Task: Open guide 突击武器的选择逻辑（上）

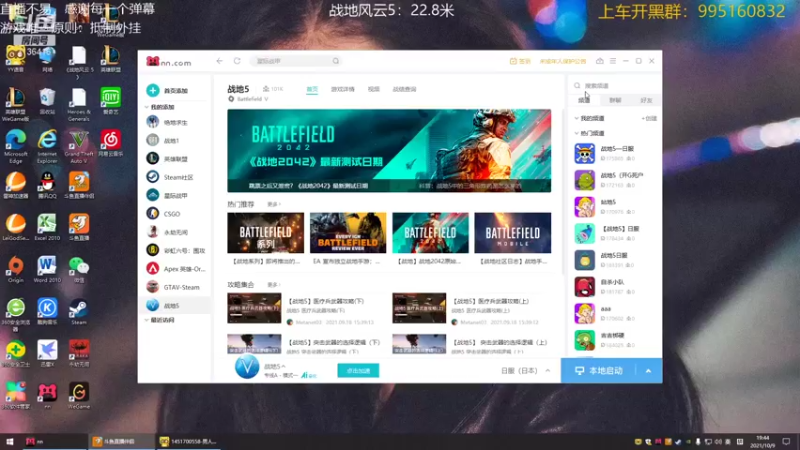Action: 499,342
